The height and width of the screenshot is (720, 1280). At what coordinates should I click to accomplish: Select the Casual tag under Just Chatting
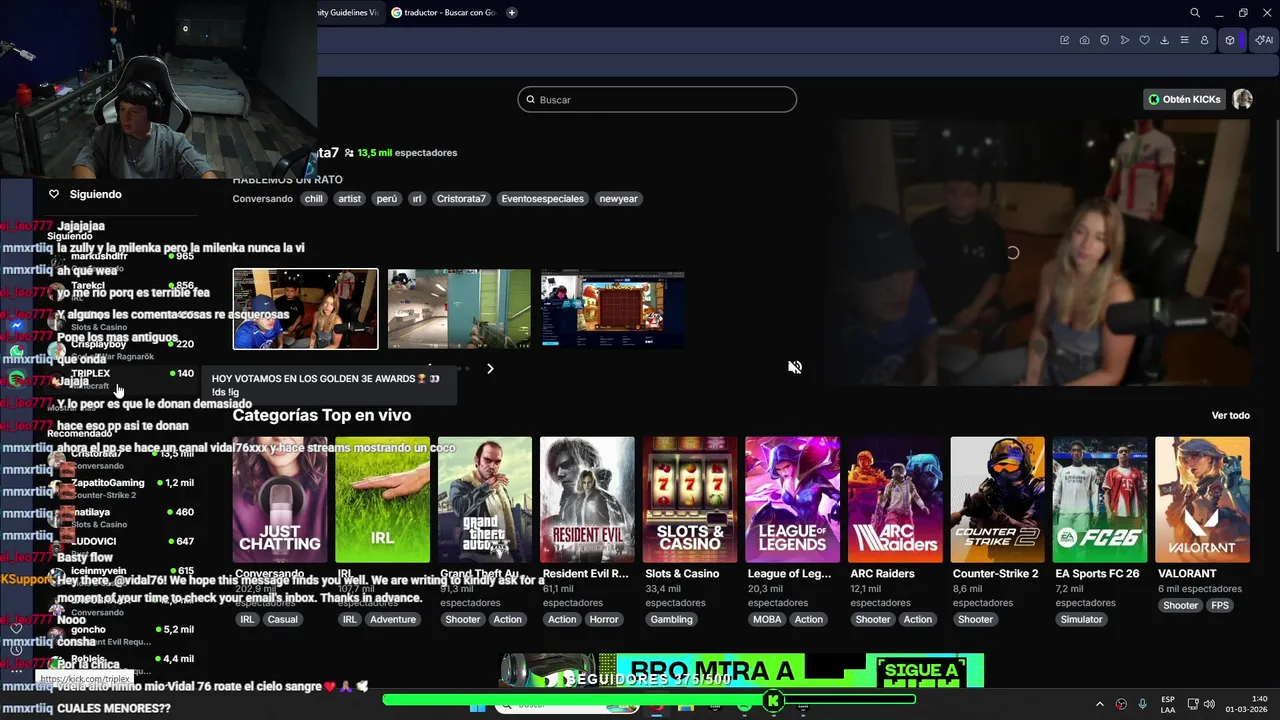[x=283, y=620]
